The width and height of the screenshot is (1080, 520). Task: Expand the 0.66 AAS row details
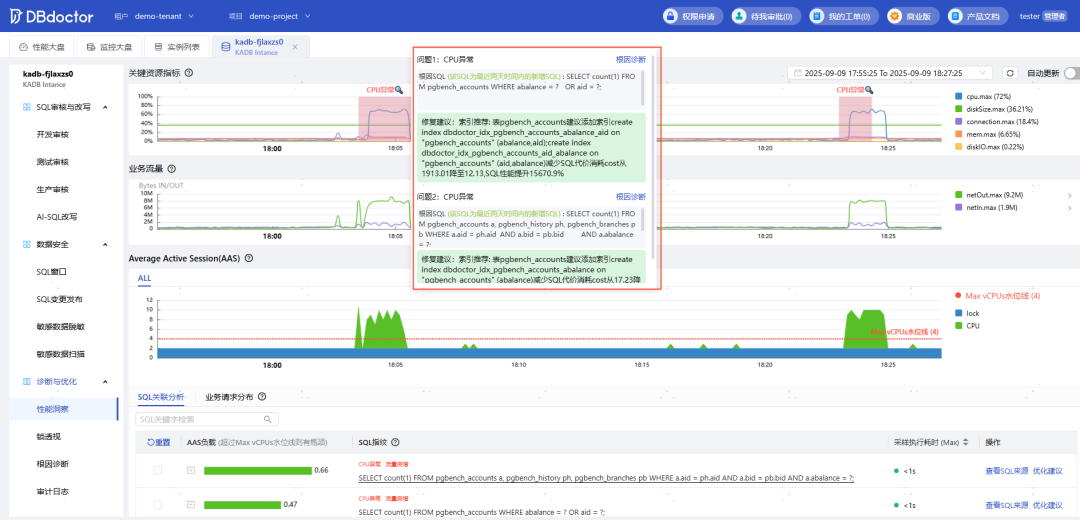[190, 470]
